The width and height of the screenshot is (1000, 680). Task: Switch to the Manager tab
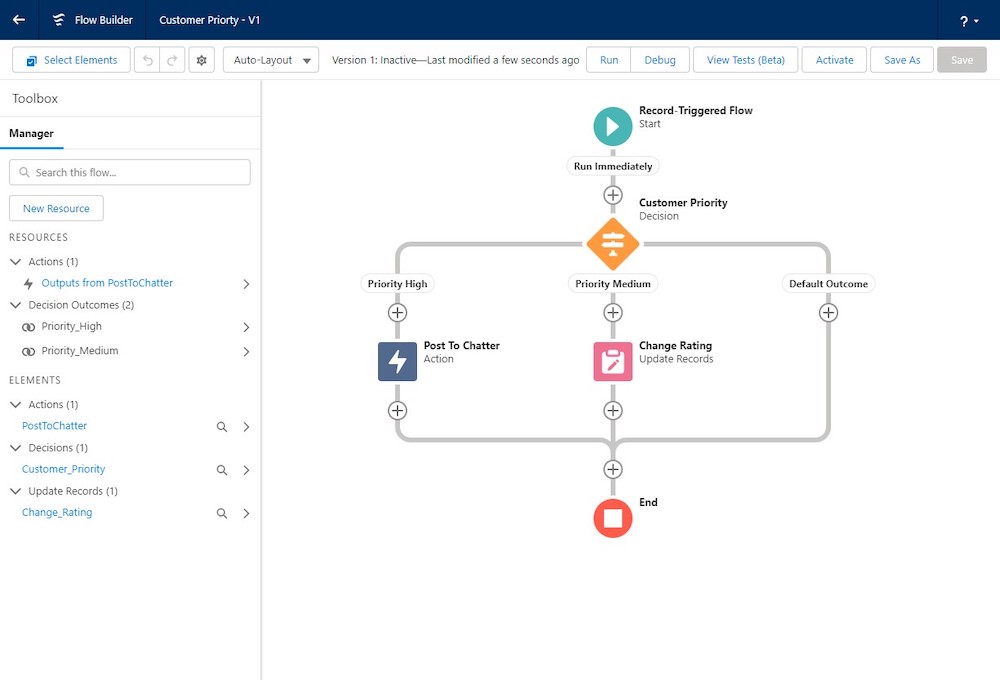[31, 133]
